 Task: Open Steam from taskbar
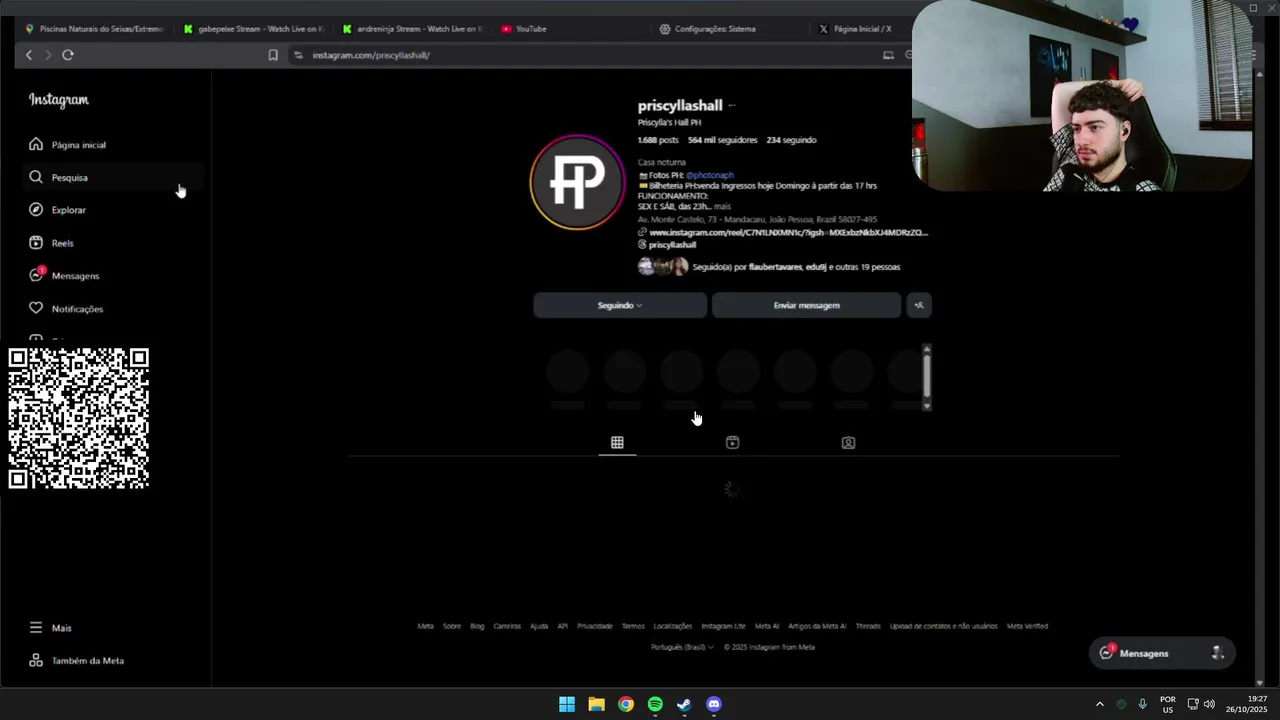pyautogui.click(x=684, y=704)
